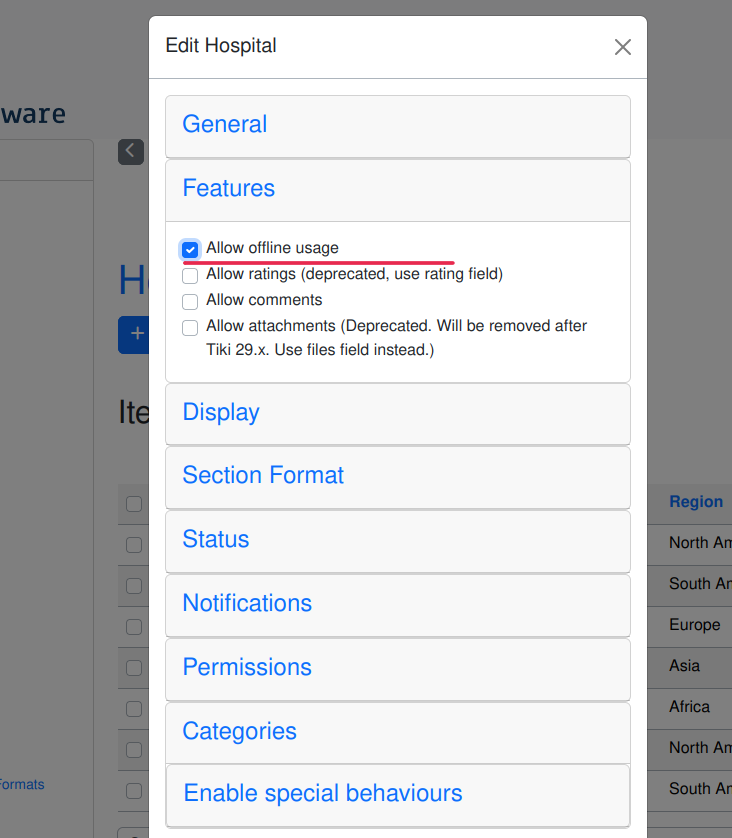This screenshot has height=838, width=732.
Task: Uncheck Allow offline usage
Action: [x=190, y=249]
